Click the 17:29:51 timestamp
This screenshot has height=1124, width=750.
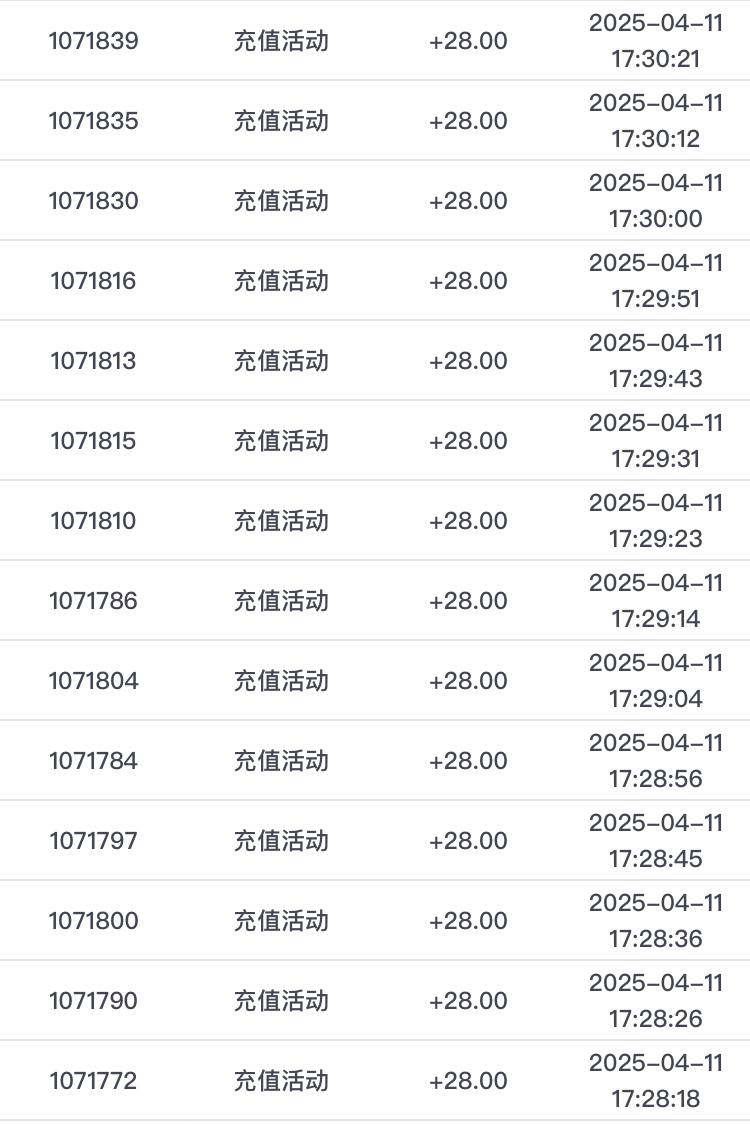(x=656, y=298)
